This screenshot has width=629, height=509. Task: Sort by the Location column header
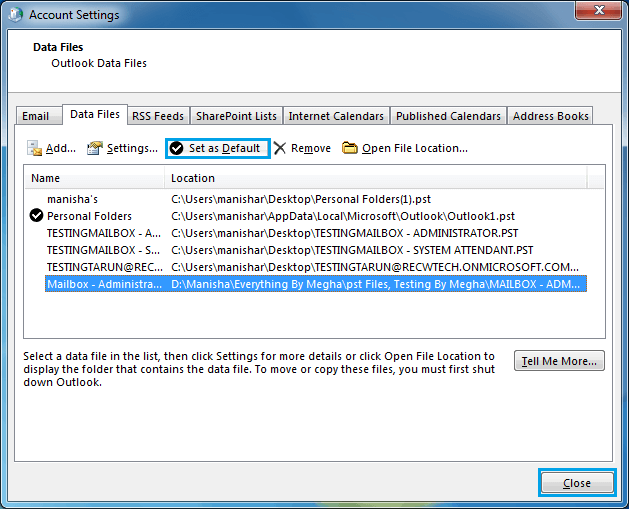(x=376, y=178)
